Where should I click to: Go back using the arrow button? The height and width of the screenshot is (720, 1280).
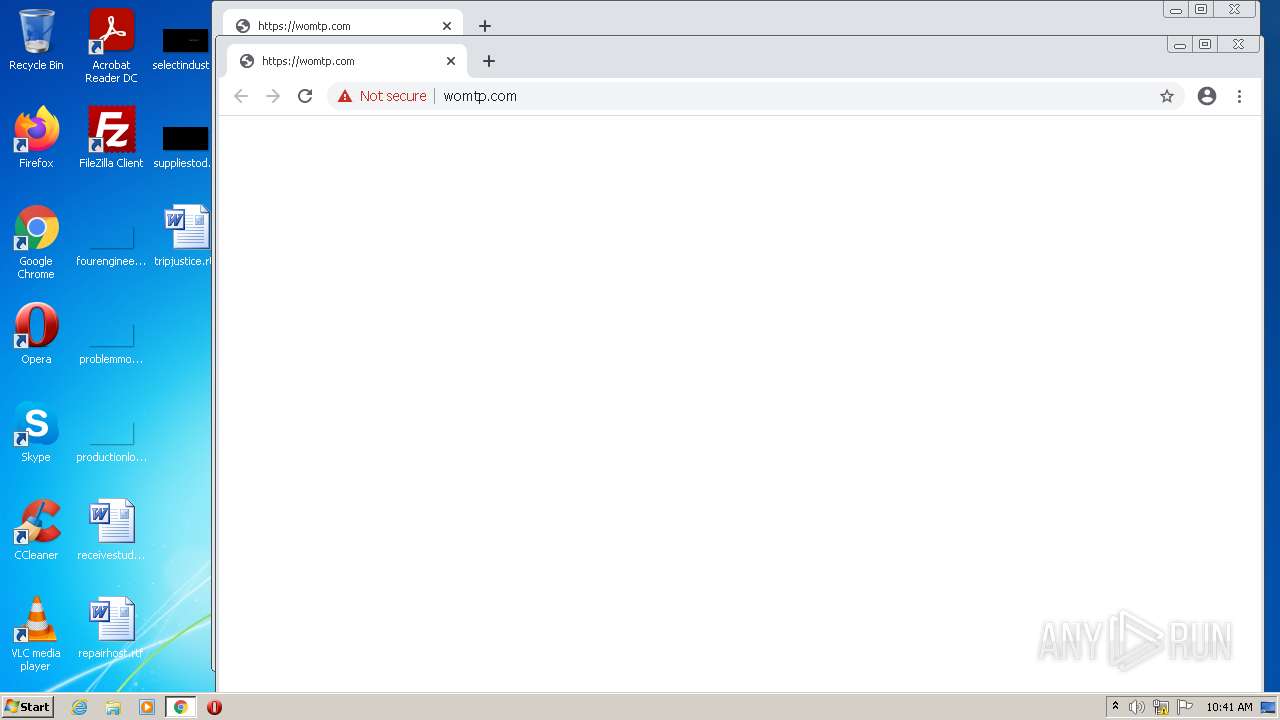click(x=240, y=96)
